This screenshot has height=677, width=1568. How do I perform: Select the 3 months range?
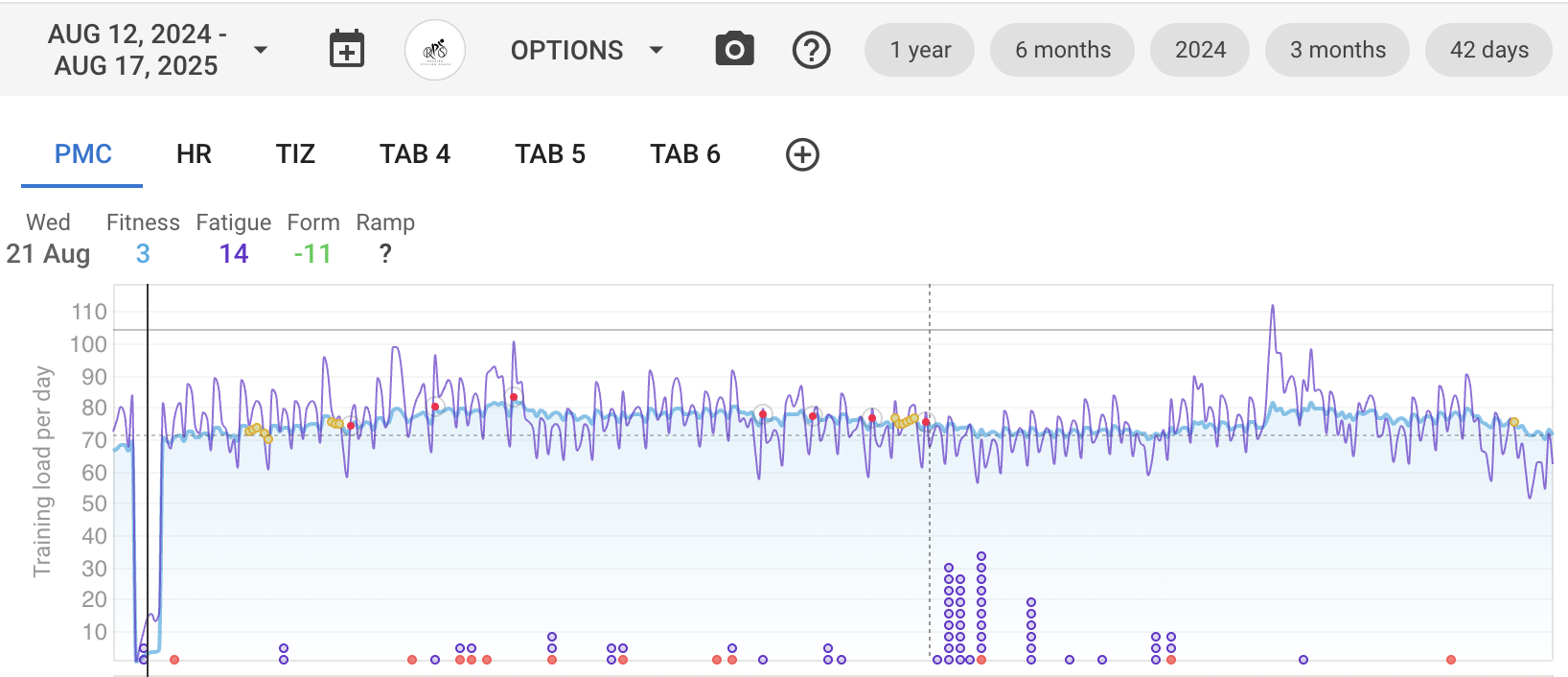click(x=1337, y=50)
